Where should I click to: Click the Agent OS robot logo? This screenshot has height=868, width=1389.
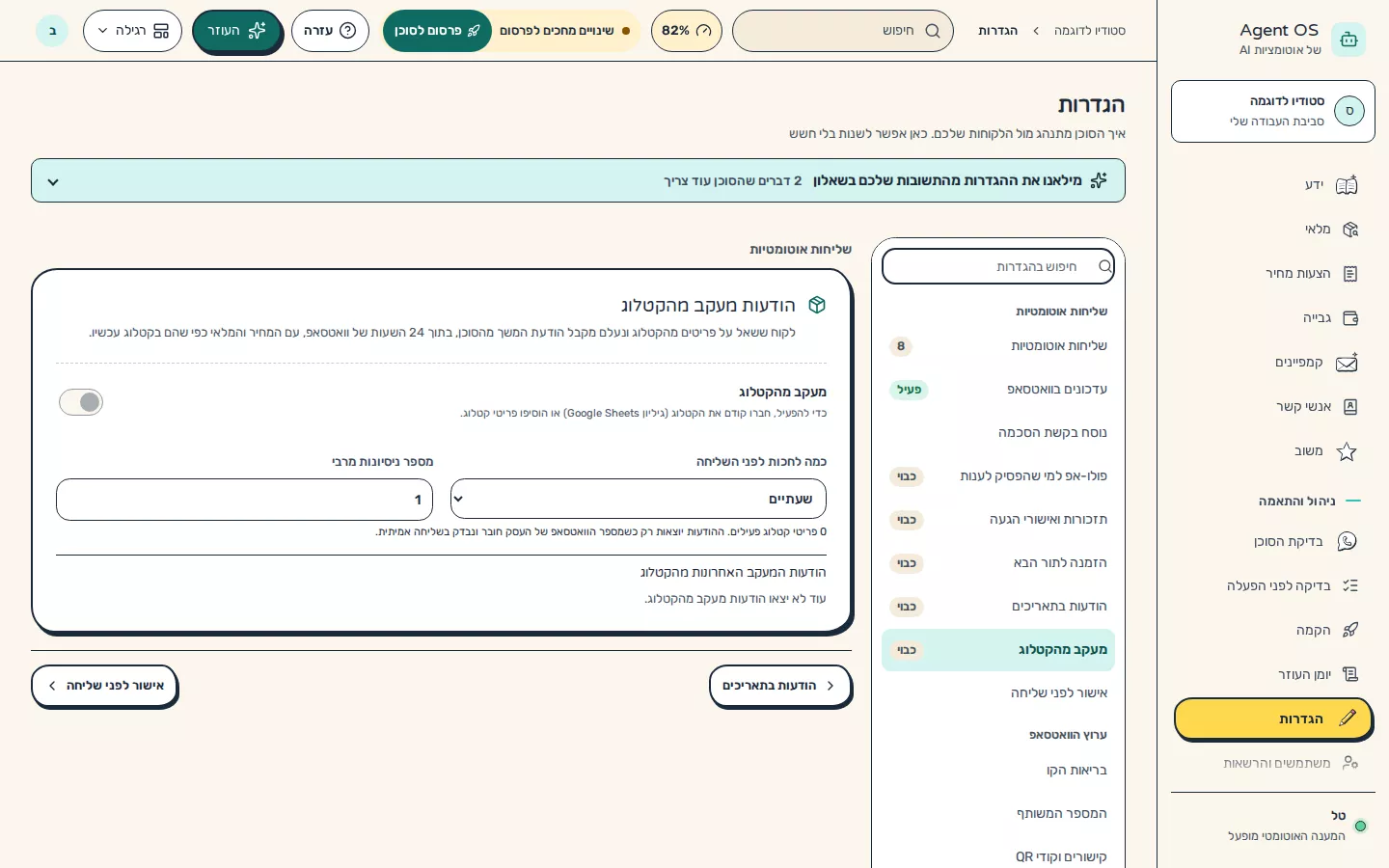click(x=1348, y=40)
